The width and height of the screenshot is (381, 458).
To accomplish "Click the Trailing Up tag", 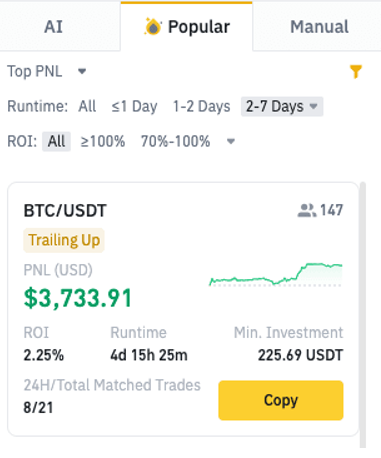I will click(64, 240).
